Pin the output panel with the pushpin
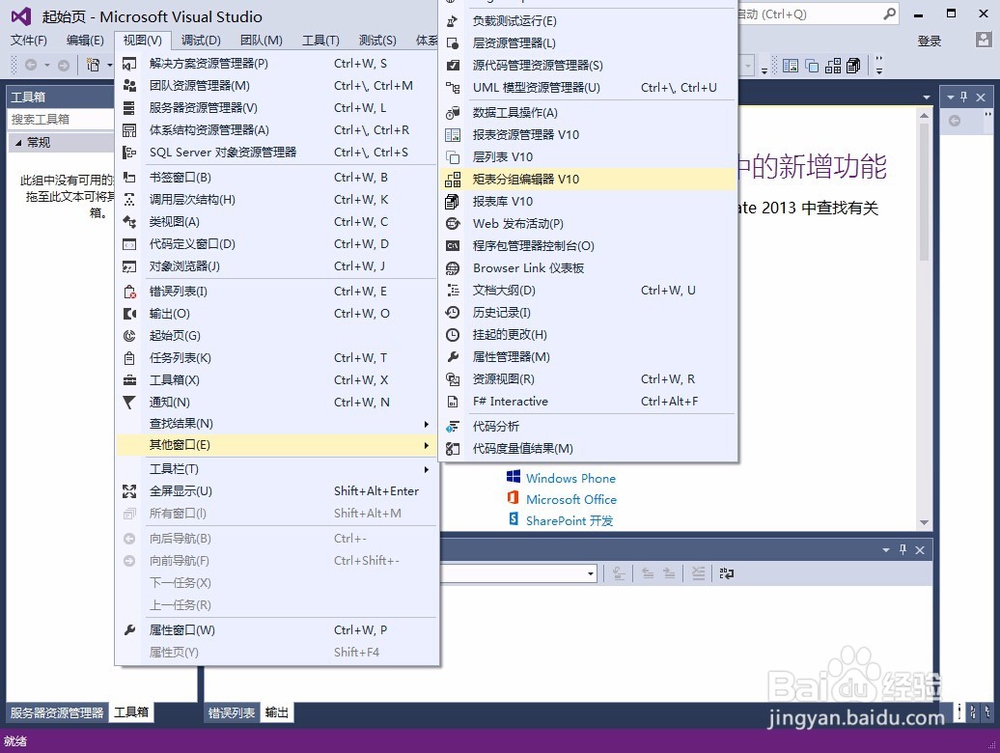The width and height of the screenshot is (1000, 753). point(903,550)
